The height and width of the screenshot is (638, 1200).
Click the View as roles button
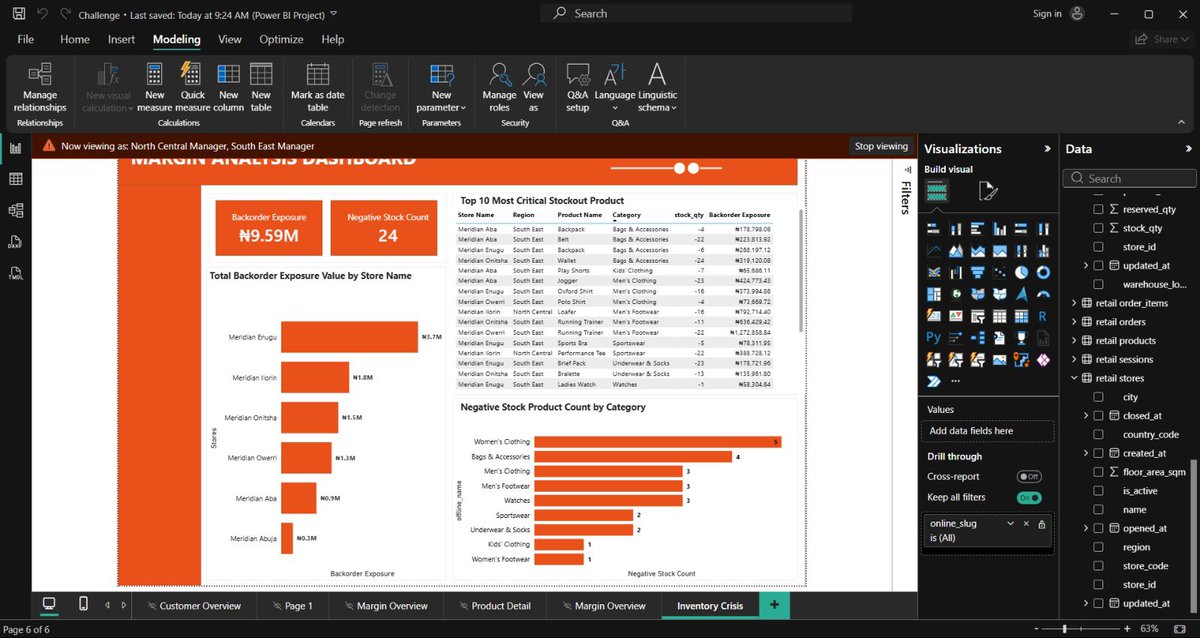click(x=533, y=88)
